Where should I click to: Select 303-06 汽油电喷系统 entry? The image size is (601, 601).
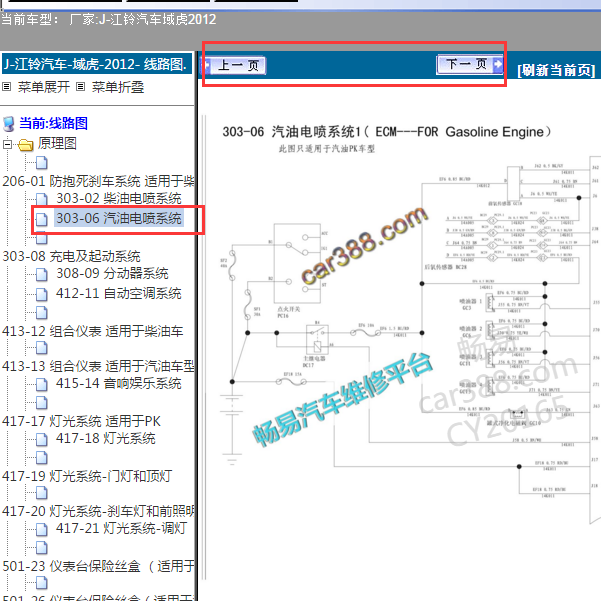click(118, 218)
